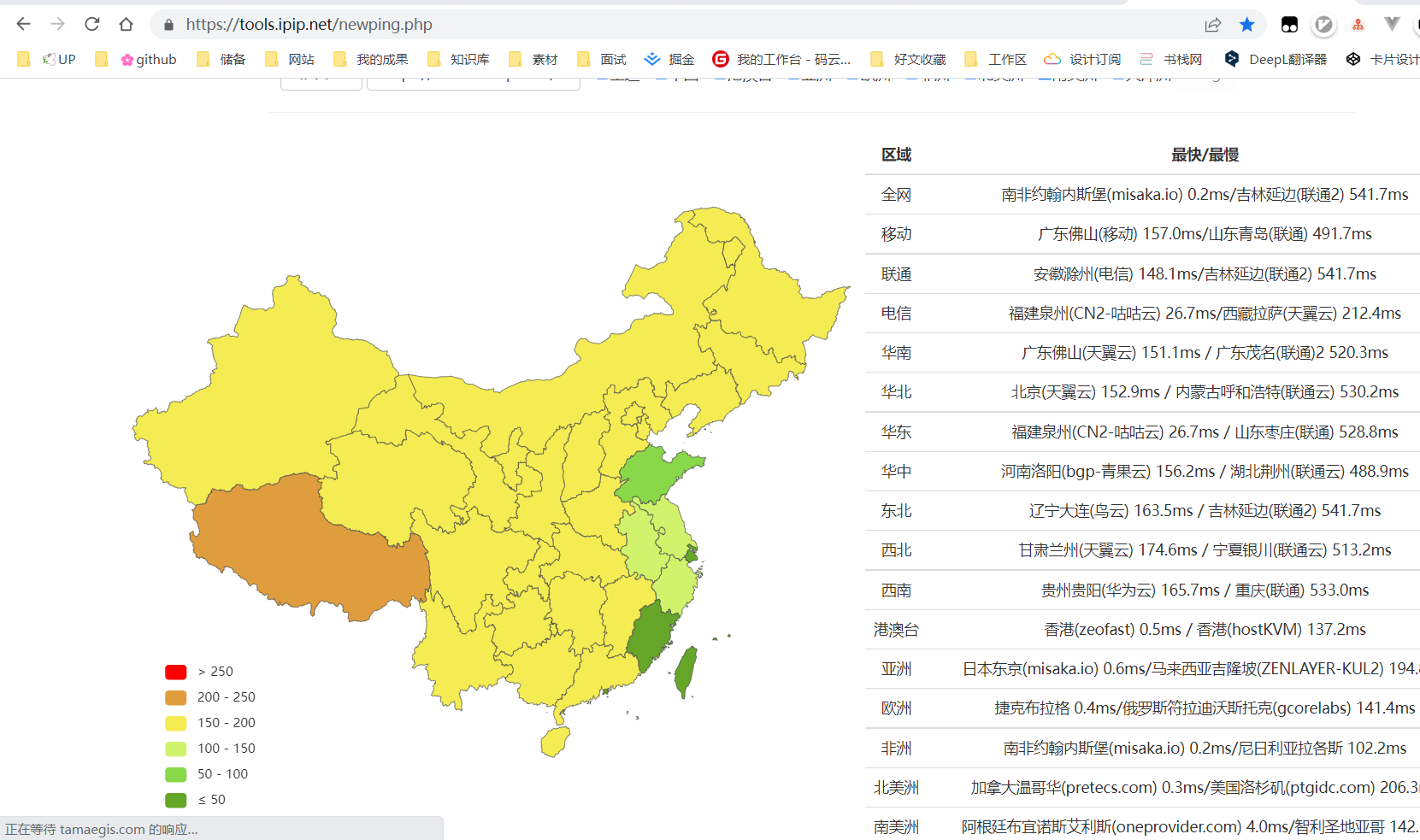Open the github bookmark
The width and height of the screenshot is (1420, 840).
coord(148,59)
